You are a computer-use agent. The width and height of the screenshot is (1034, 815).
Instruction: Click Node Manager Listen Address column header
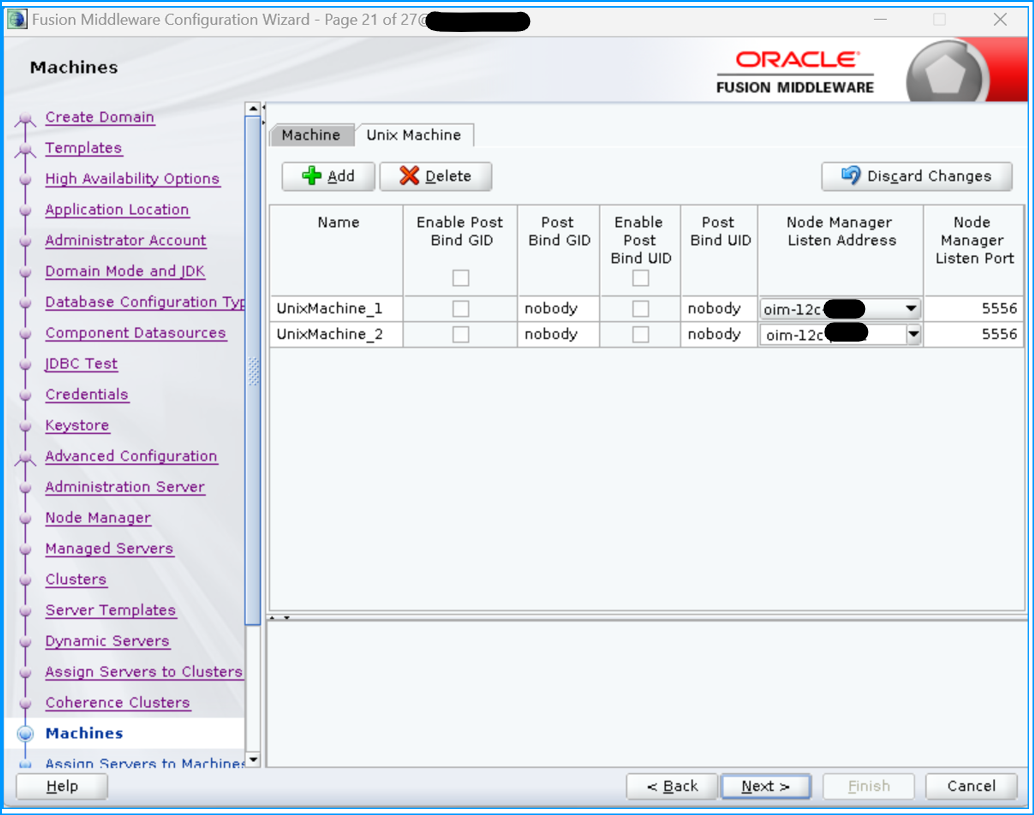click(x=841, y=250)
